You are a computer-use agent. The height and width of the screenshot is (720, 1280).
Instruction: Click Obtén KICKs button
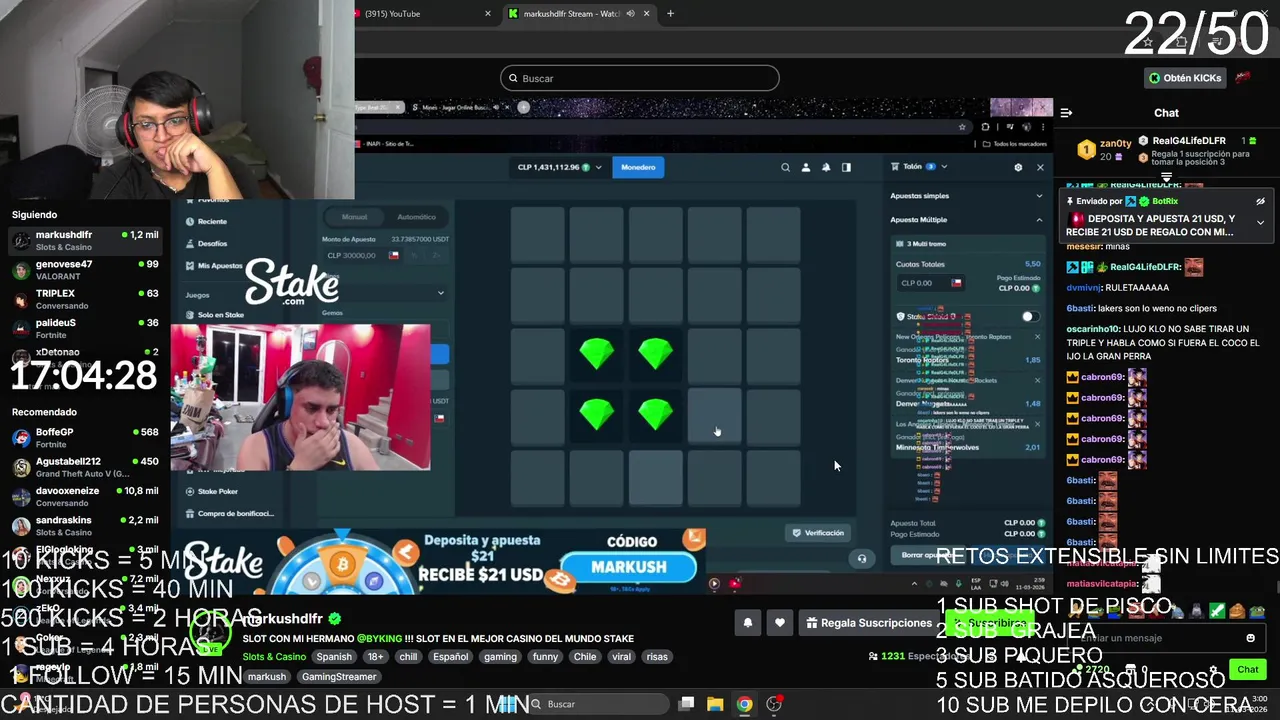[1184, 78]
